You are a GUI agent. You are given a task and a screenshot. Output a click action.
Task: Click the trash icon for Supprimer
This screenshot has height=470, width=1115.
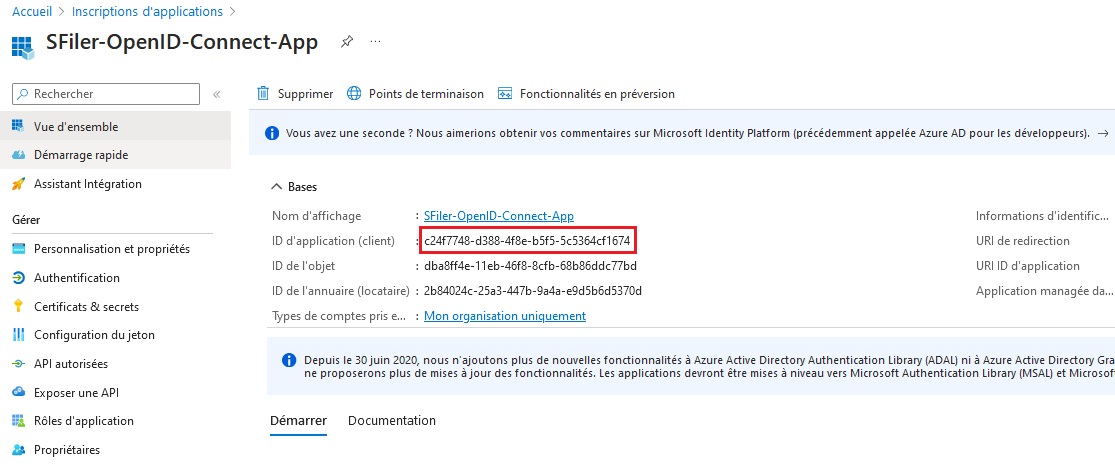tap(263, 94)
